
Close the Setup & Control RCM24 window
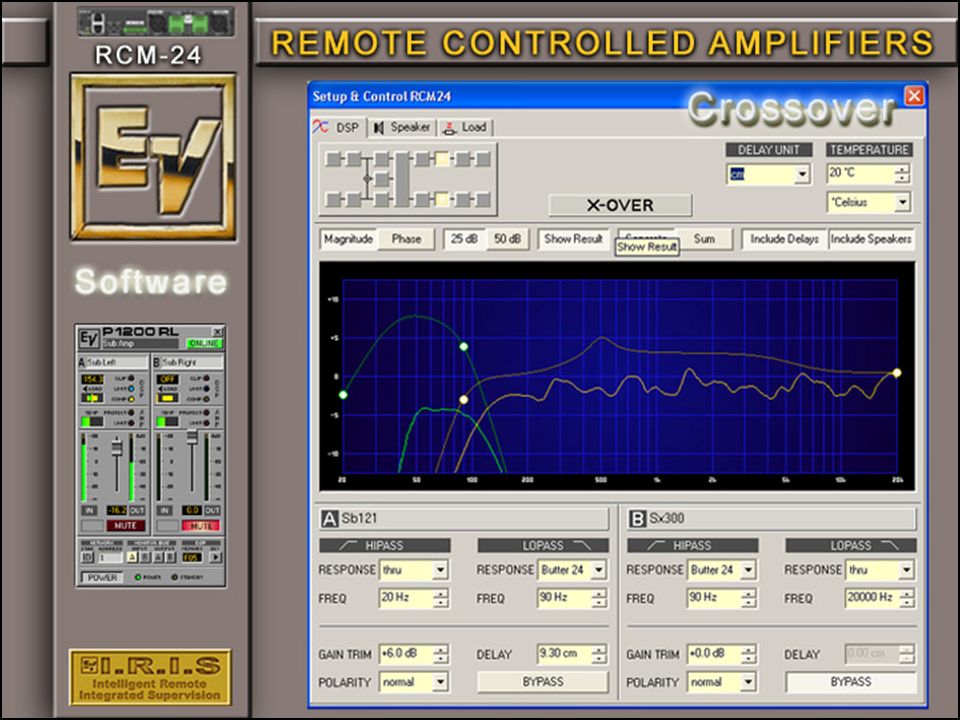pyautogui.click(x=914, y=96)
